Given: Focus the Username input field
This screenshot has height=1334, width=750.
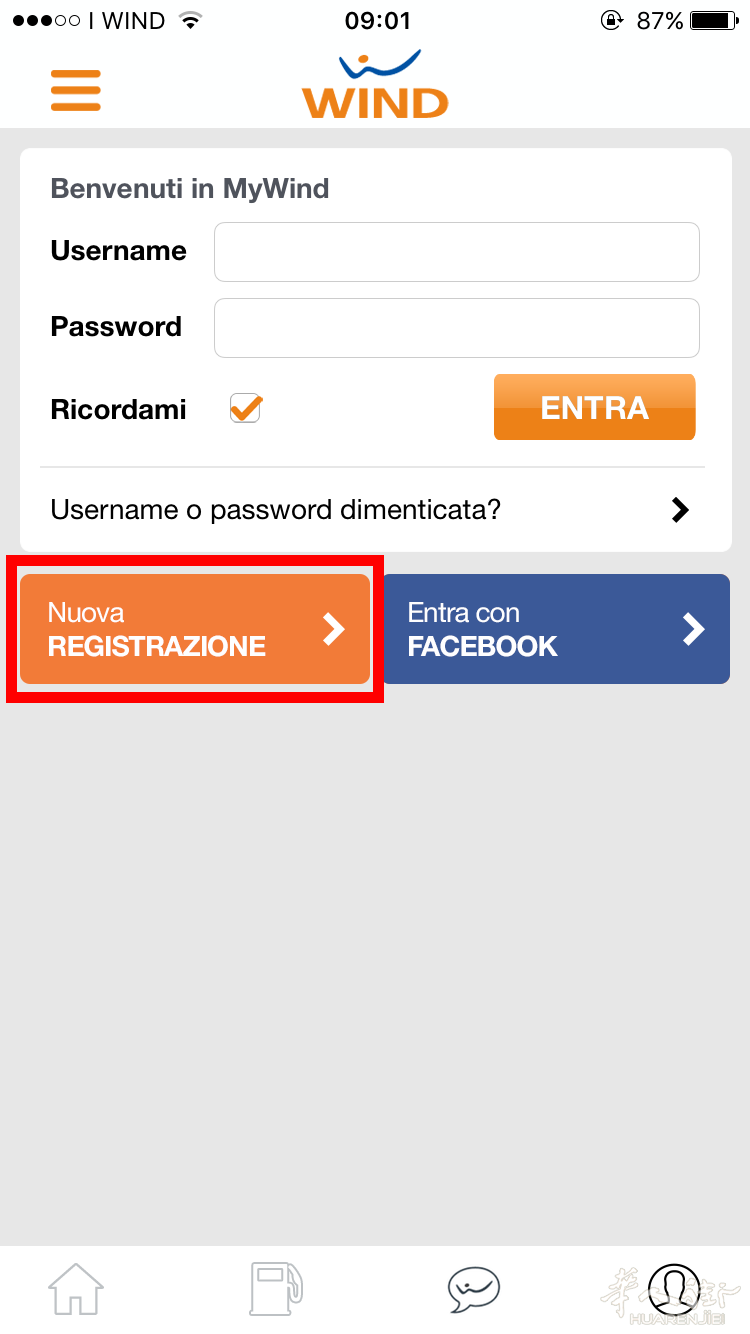Looking at the screenshot, I should pyautogui.click(x=456, y=252).
